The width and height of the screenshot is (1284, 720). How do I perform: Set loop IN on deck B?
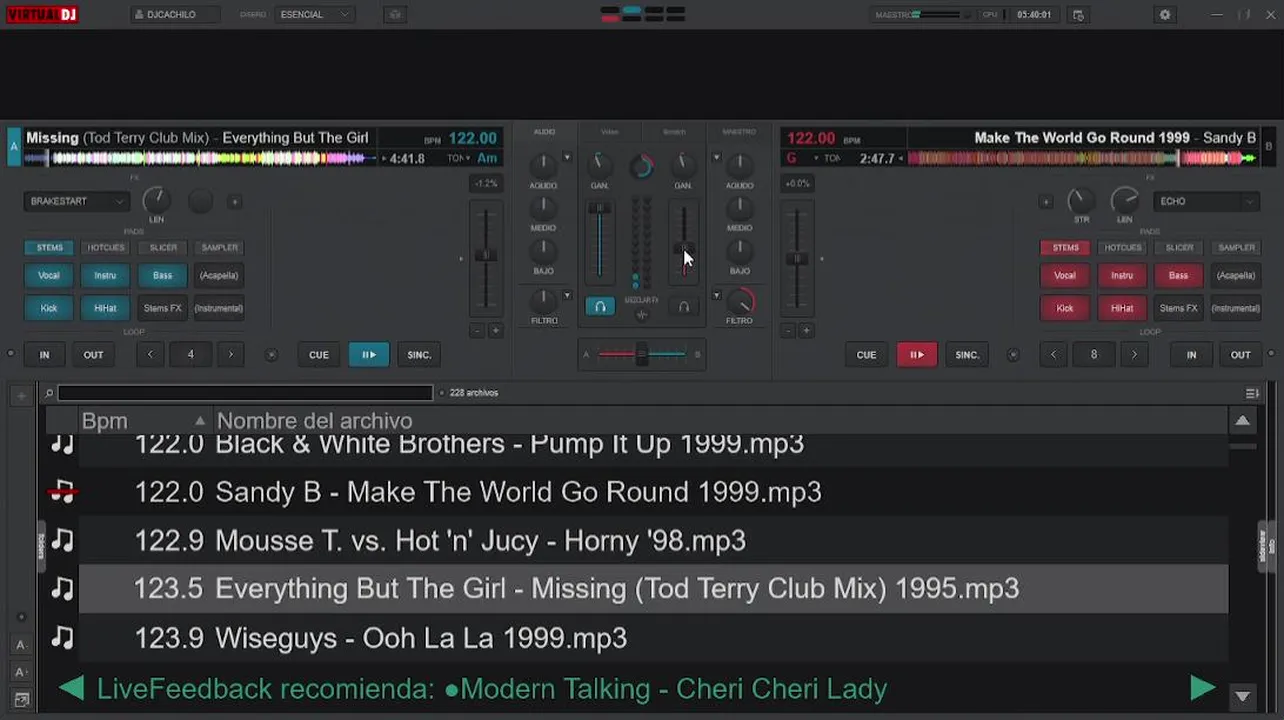point(1191,354)
